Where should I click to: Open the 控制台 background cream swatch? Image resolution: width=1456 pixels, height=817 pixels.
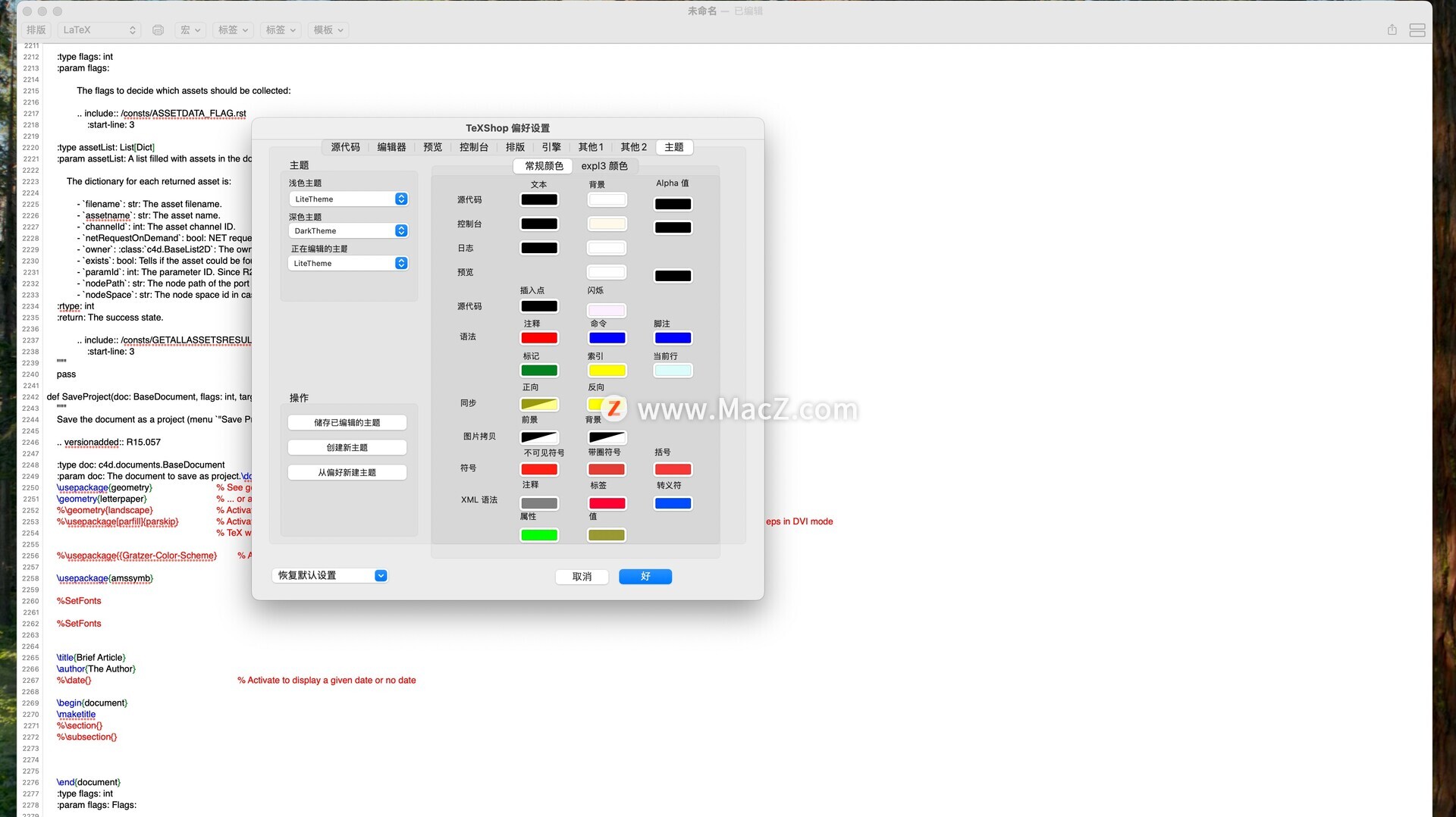pos(607,224)
